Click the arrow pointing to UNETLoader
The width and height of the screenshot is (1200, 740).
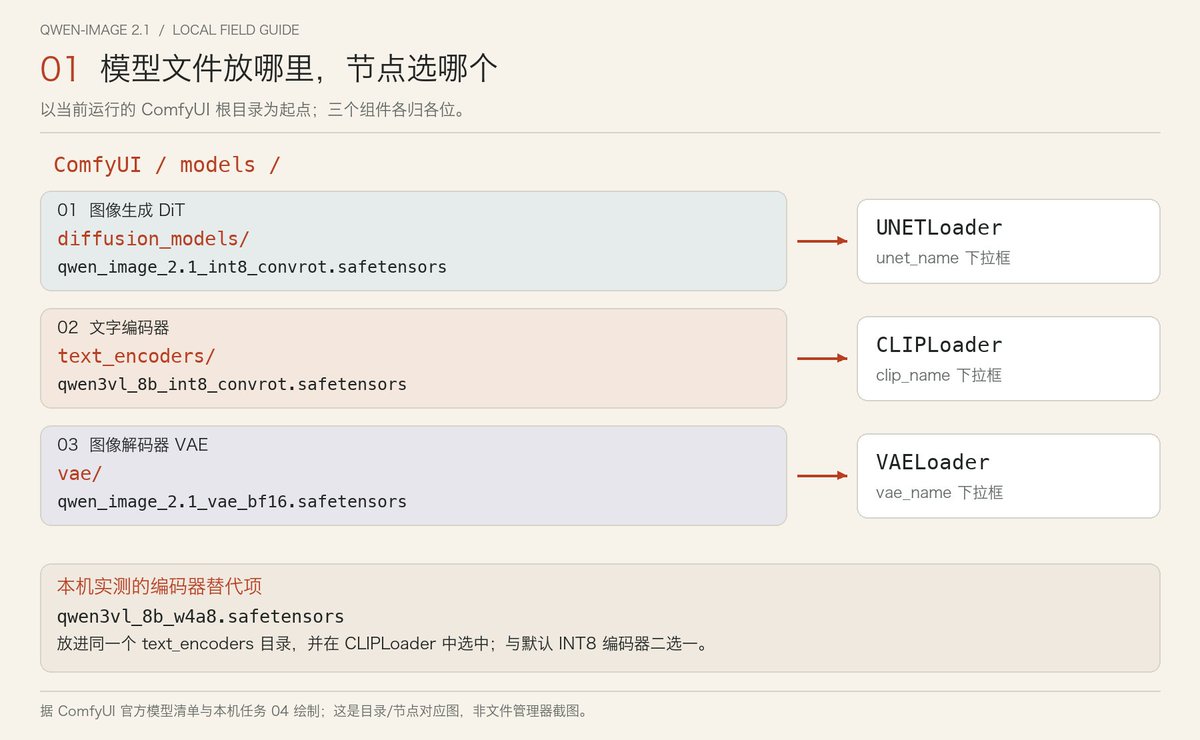822,241
